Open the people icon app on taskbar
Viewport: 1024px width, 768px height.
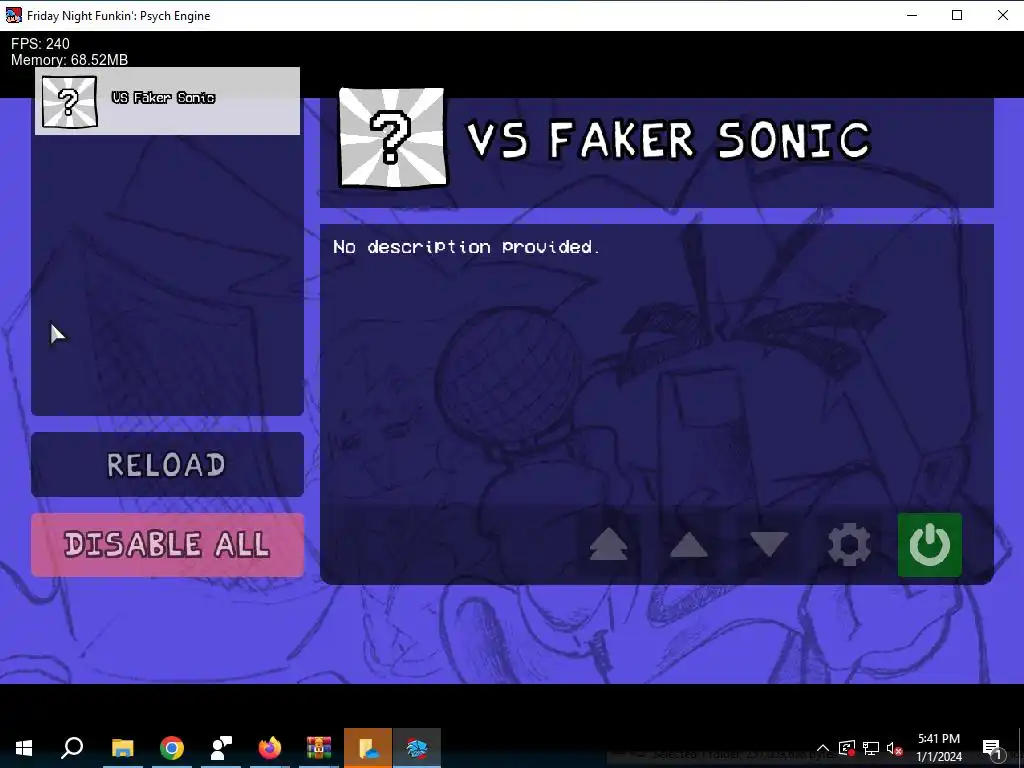click(221, 748)
